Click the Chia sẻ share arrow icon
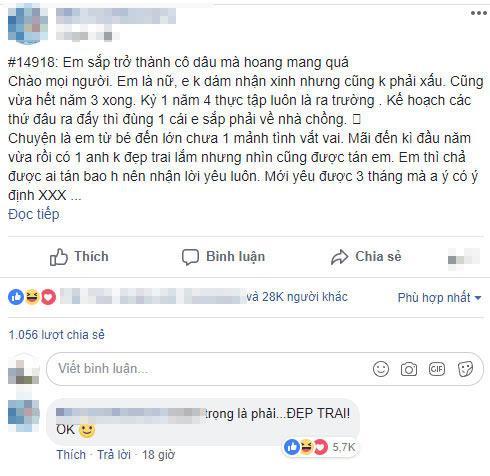 (339, 257)
